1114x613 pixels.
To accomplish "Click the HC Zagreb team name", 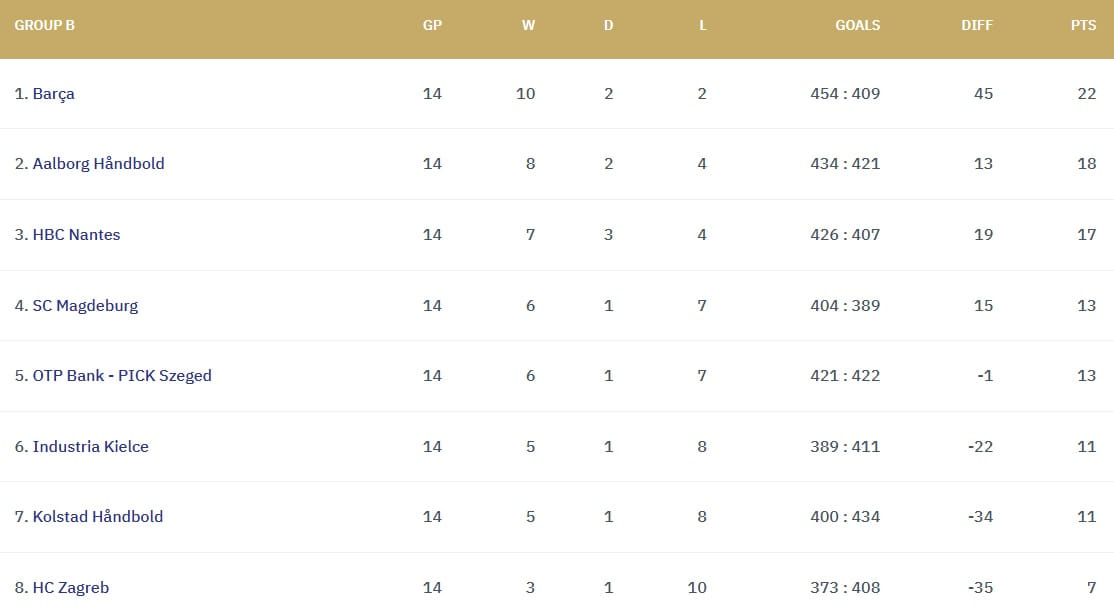I will click(70, 588).
